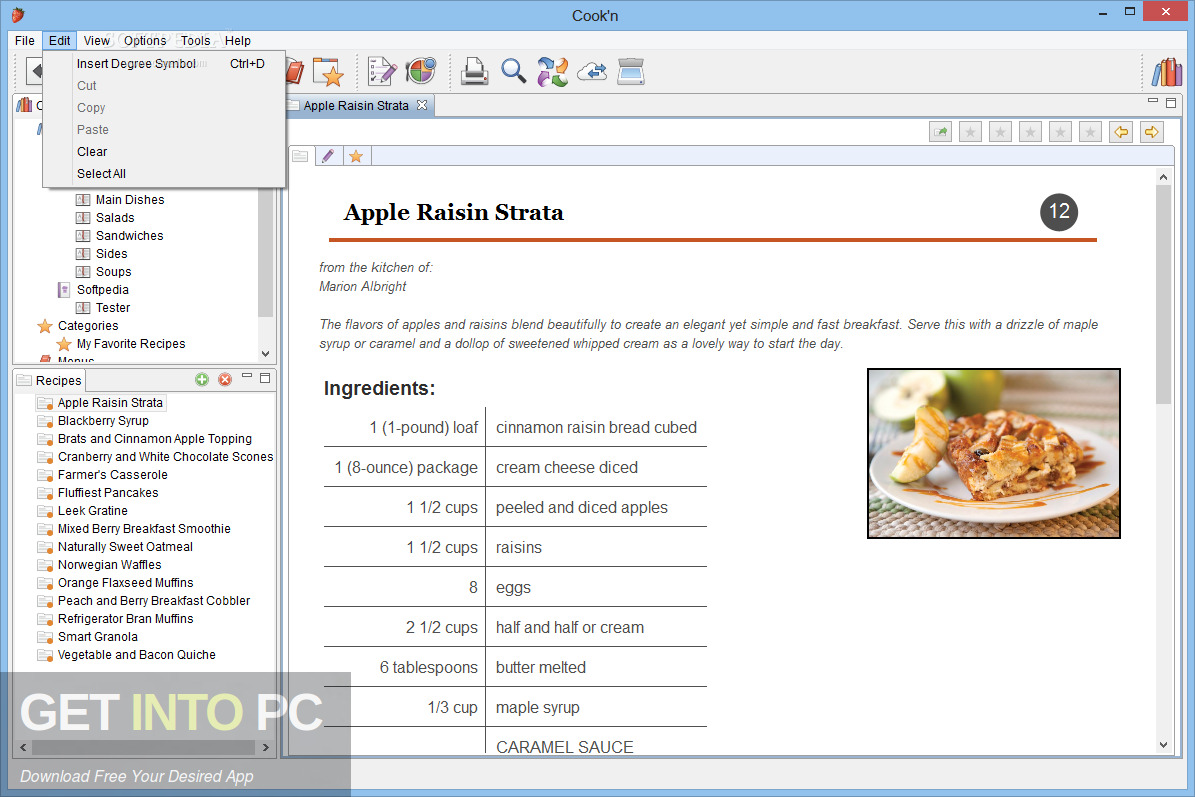Click the cloud sync icon
This screenshot has height=797, width=1195.
(x=591, y=71)
